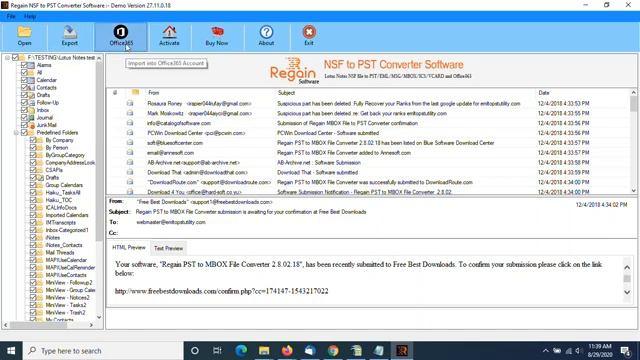Sort emails by From column header
This screenshot has width=640, height=360.
tap(153, 93)
